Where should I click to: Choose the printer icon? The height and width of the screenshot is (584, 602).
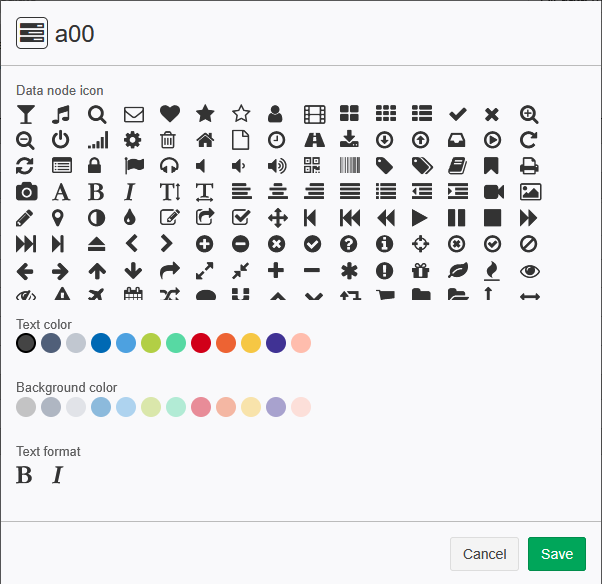click(x=529, y=166)
